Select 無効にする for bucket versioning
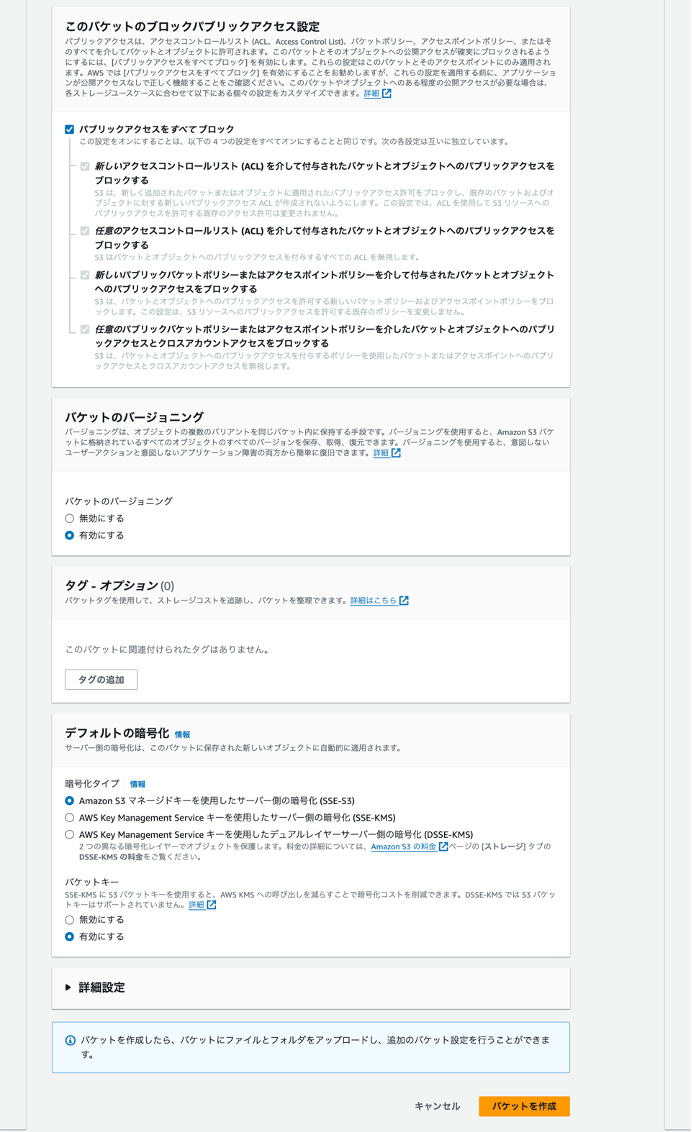 click(69, 518)
